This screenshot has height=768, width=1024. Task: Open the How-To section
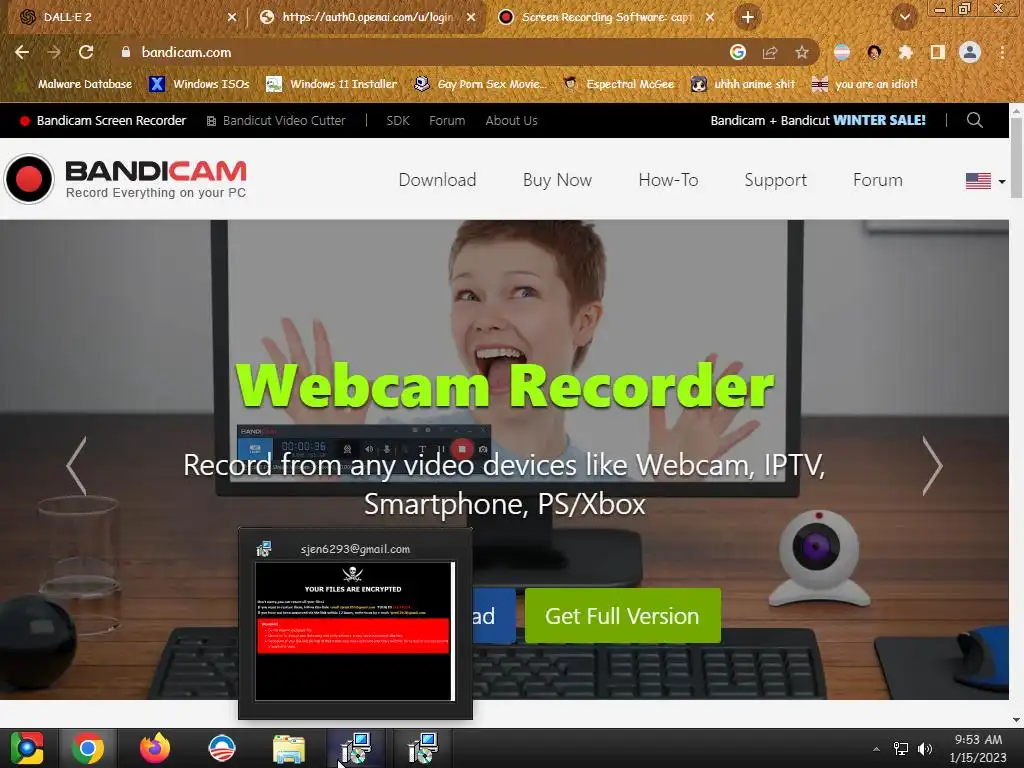(x=668, y=180)
